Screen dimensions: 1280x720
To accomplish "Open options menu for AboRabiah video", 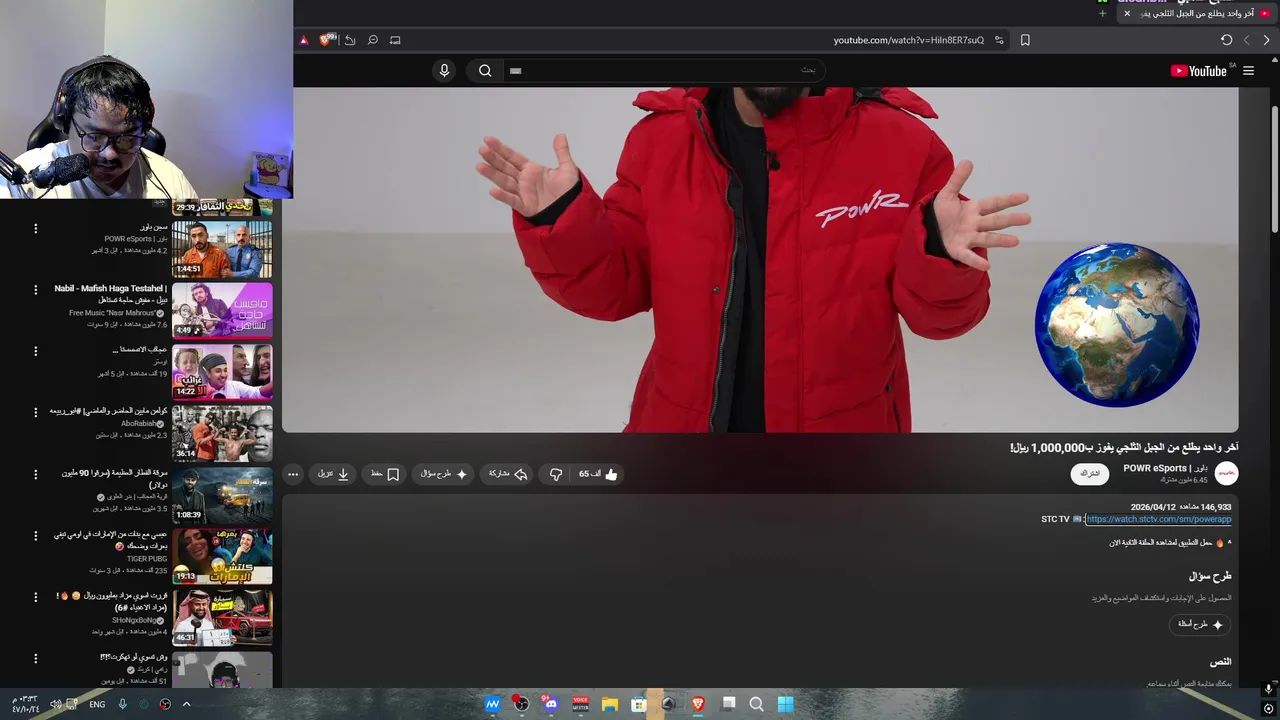I will [x=35, y=412].
